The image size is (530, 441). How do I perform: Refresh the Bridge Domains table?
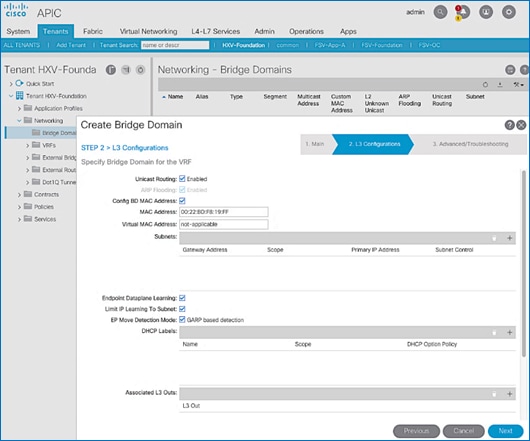(x=485, y=85)
